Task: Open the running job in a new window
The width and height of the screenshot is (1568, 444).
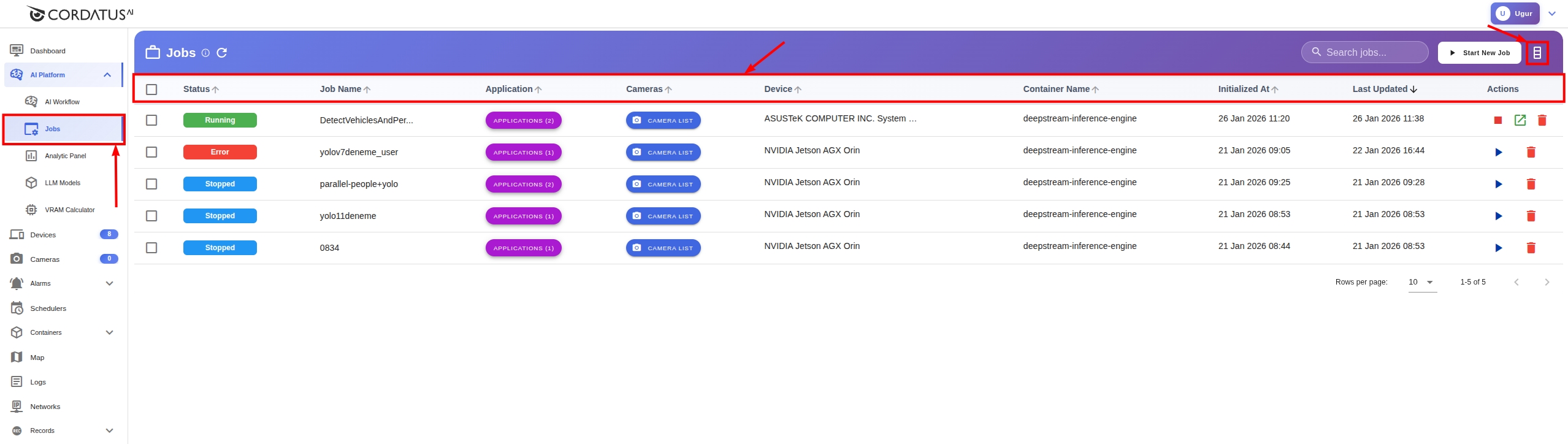Action: [x=1520, y=121]
